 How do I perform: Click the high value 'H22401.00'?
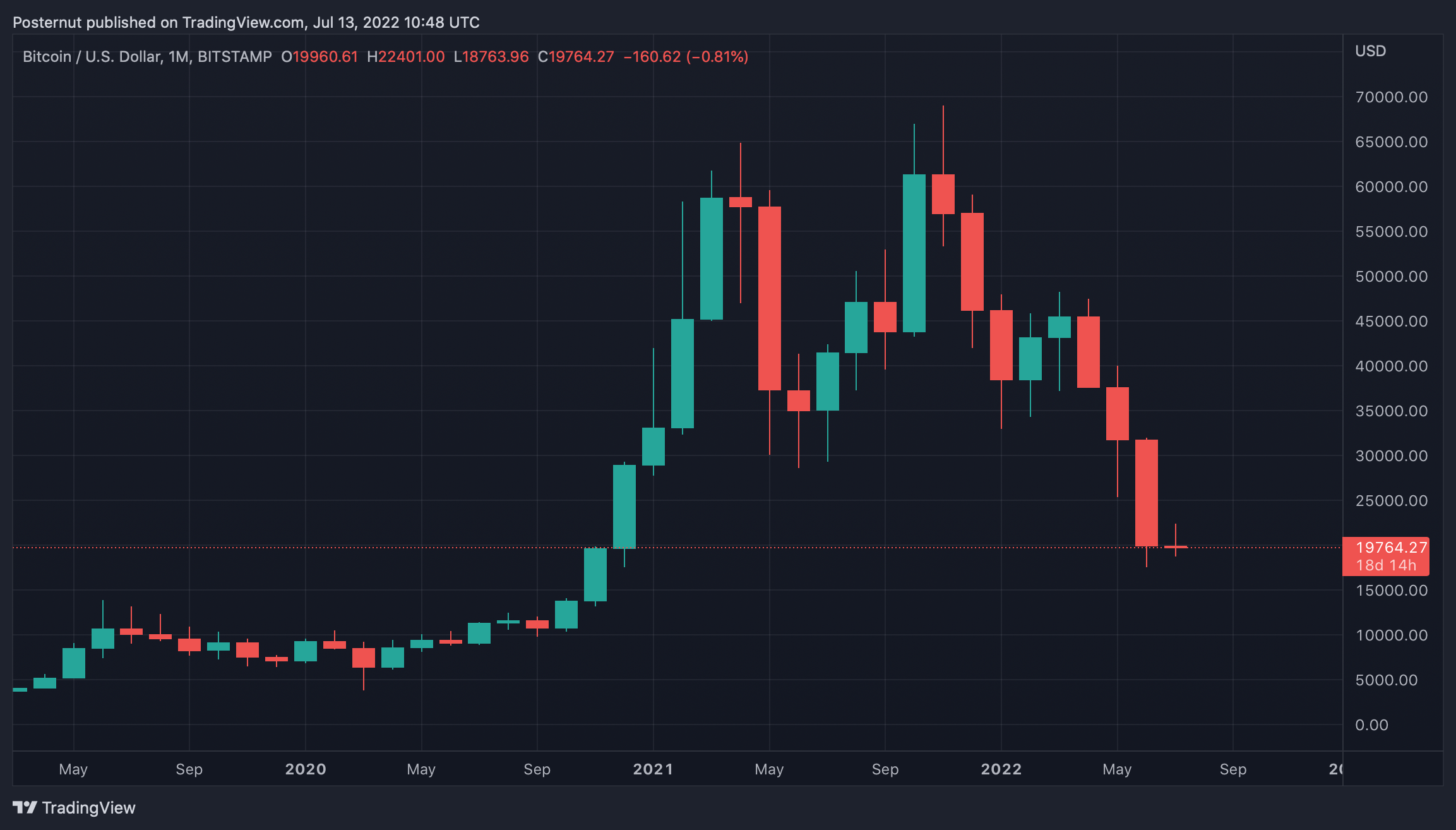pyautogui.click(x=406, y=57)
